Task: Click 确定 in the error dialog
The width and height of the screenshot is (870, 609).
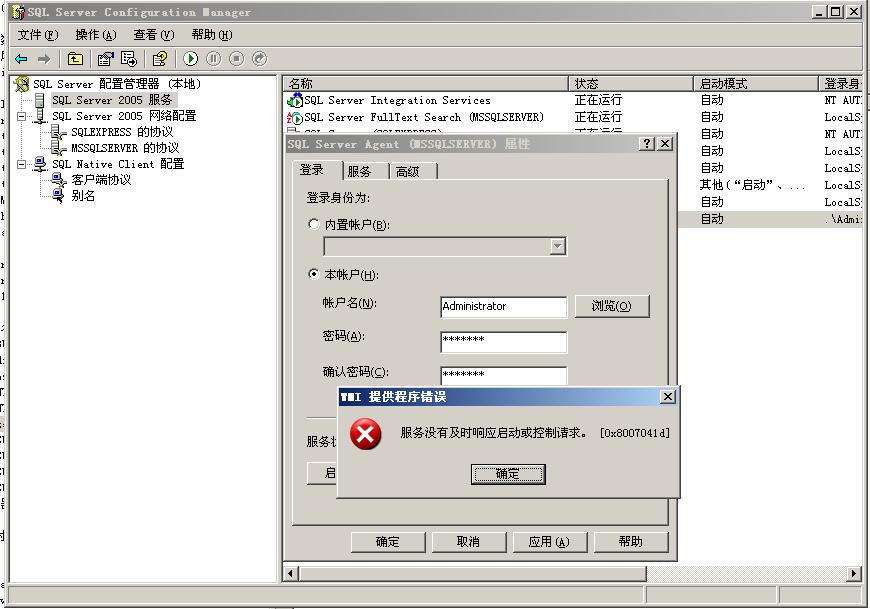Action: (508, 474)
